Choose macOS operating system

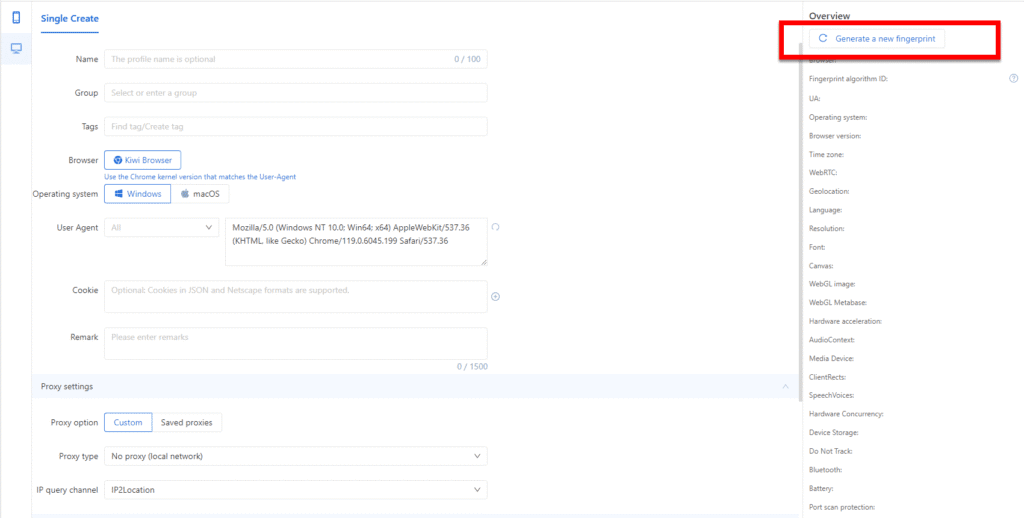point(200,194)
